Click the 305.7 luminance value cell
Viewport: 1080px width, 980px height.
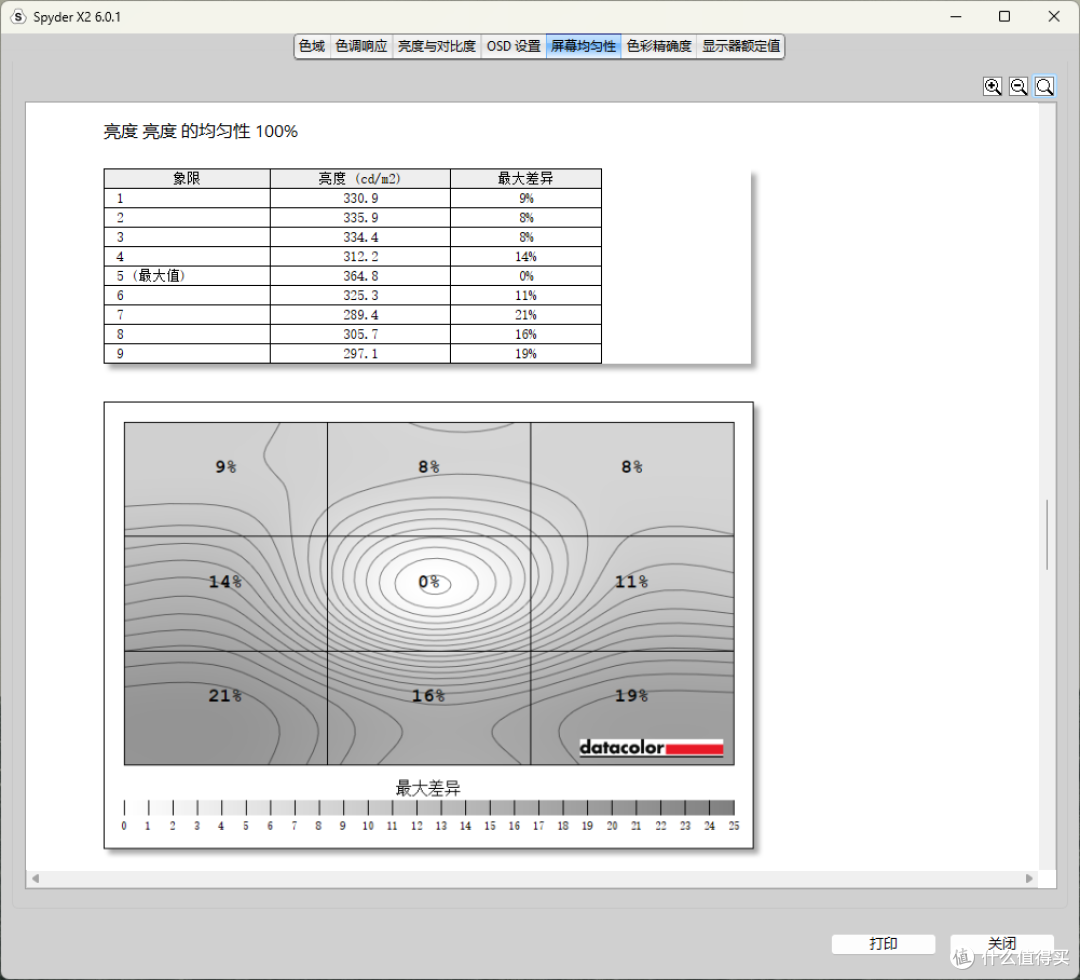(x=360, y=334)
